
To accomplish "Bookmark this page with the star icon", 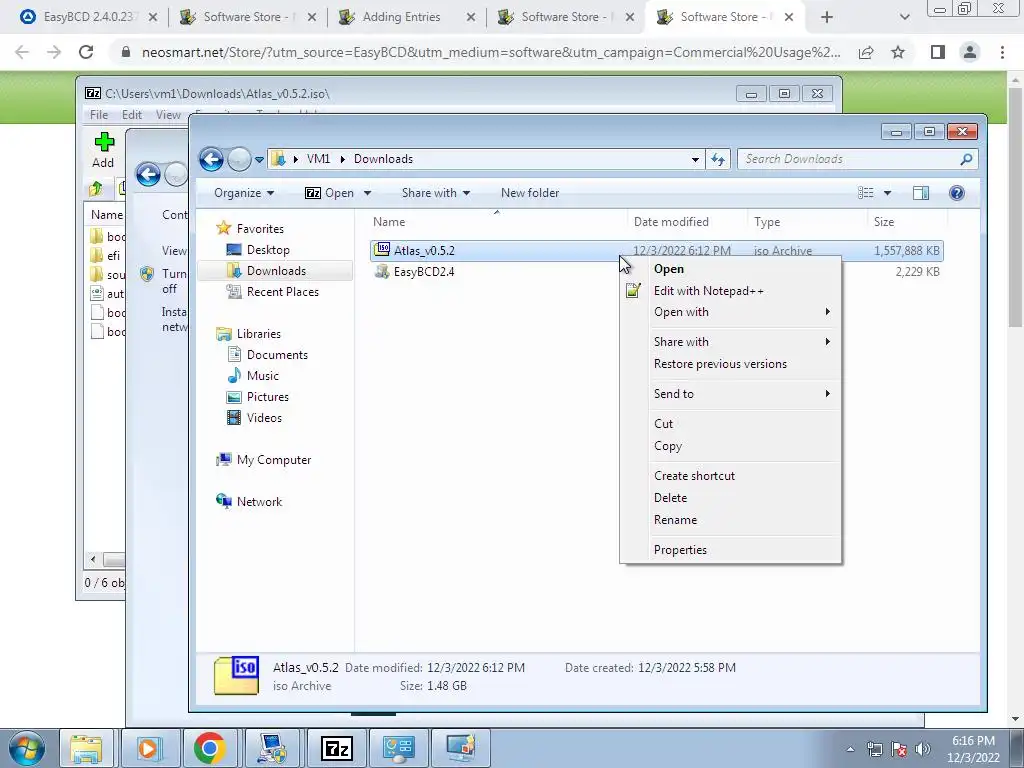I will (x=898, y=52).
